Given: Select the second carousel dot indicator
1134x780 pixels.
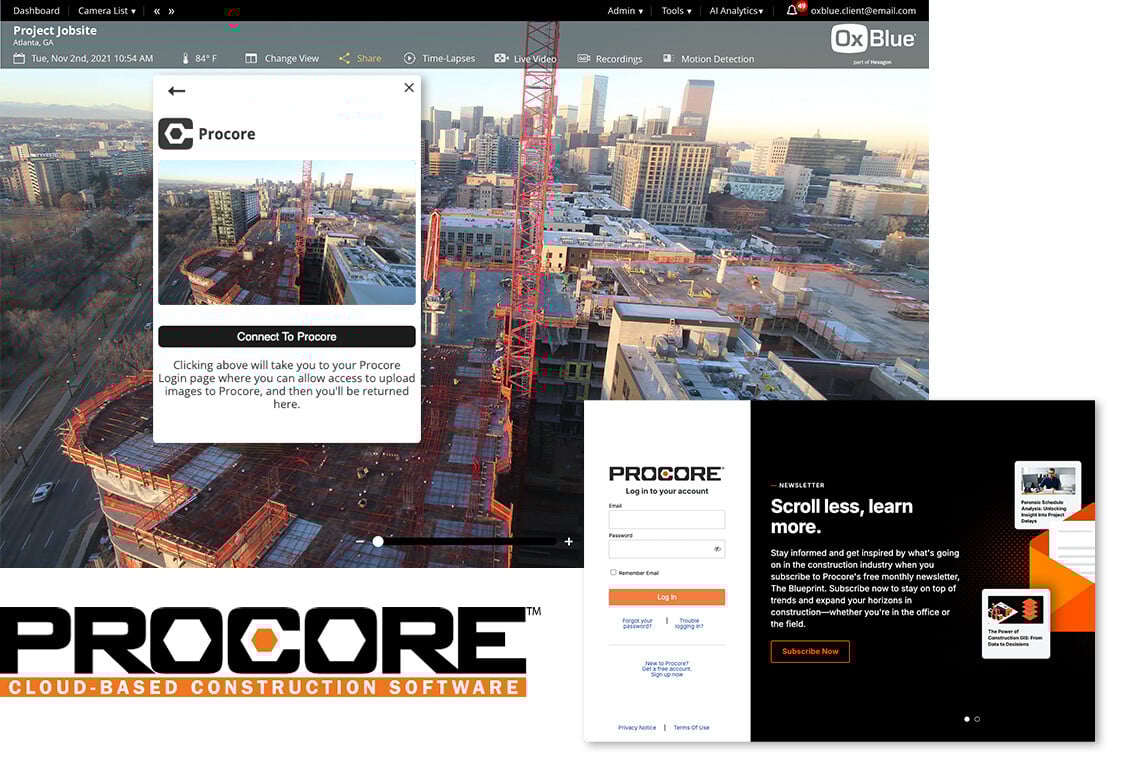Looking at the screenshot, I should click(977, 719).
